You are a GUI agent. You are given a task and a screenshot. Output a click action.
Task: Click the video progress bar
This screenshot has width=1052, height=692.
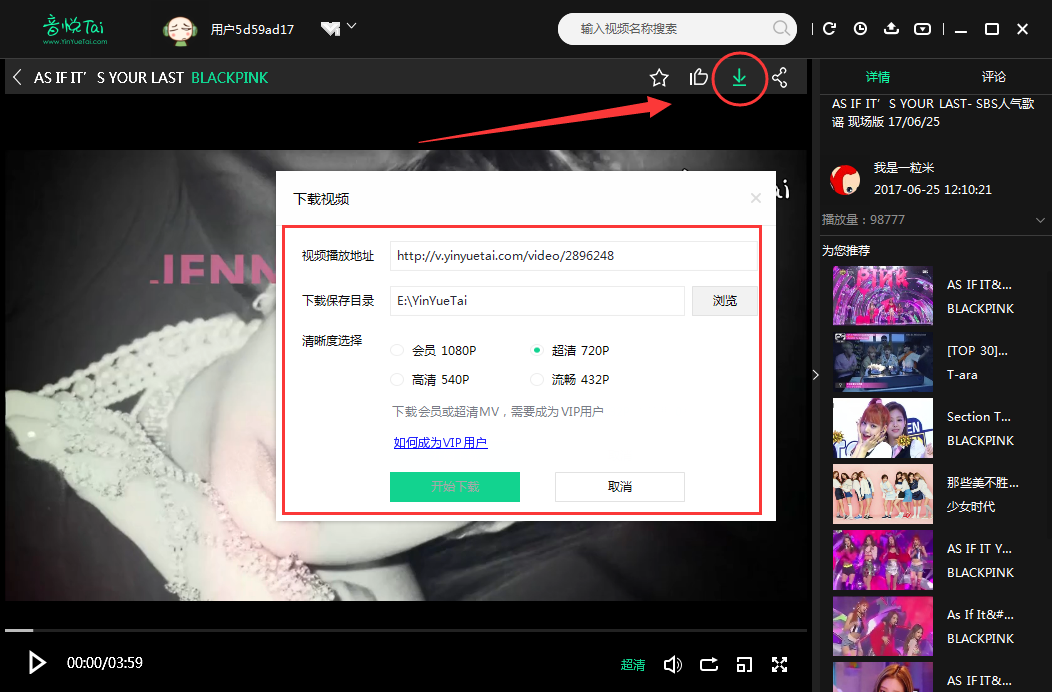(400, 628)
